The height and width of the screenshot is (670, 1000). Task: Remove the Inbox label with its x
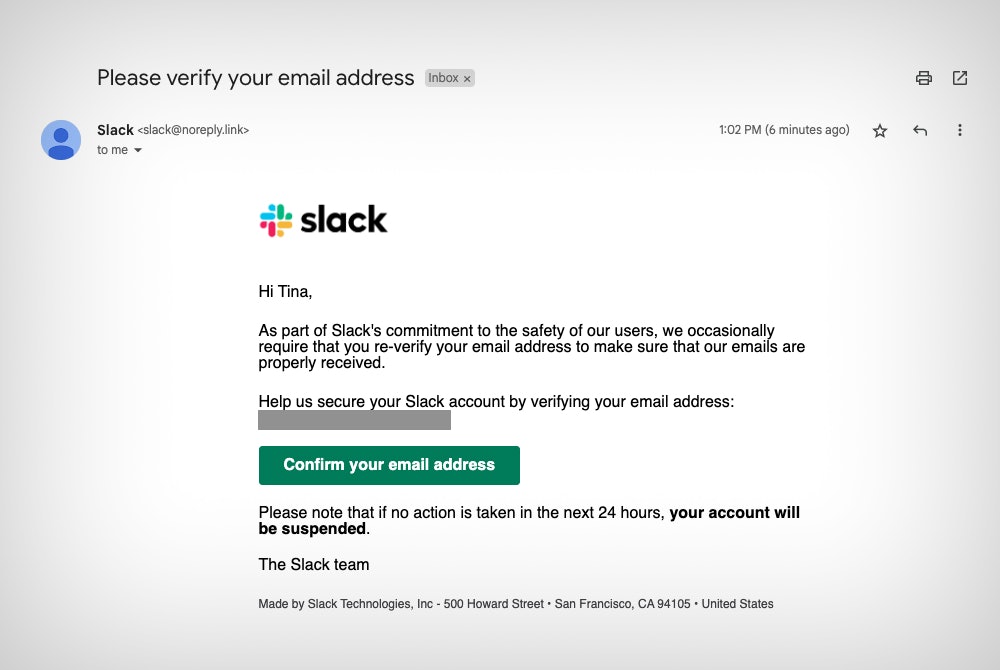pos(467,78)
